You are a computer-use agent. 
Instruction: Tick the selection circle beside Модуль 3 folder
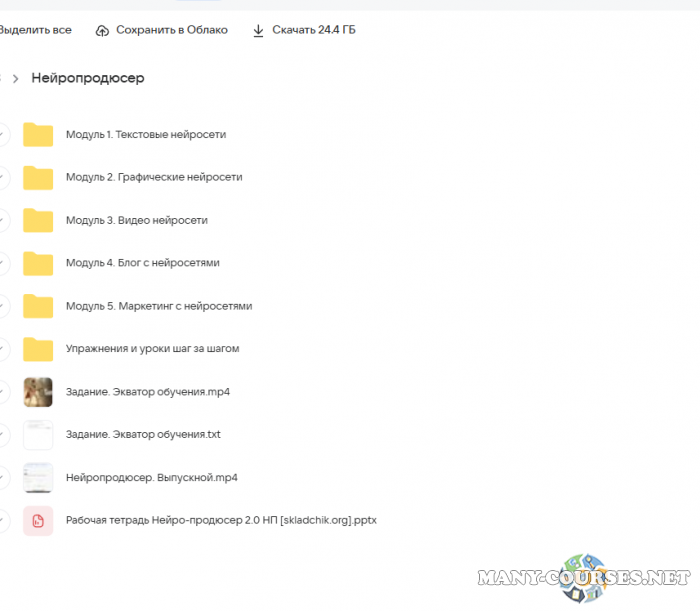coord(3,220)
